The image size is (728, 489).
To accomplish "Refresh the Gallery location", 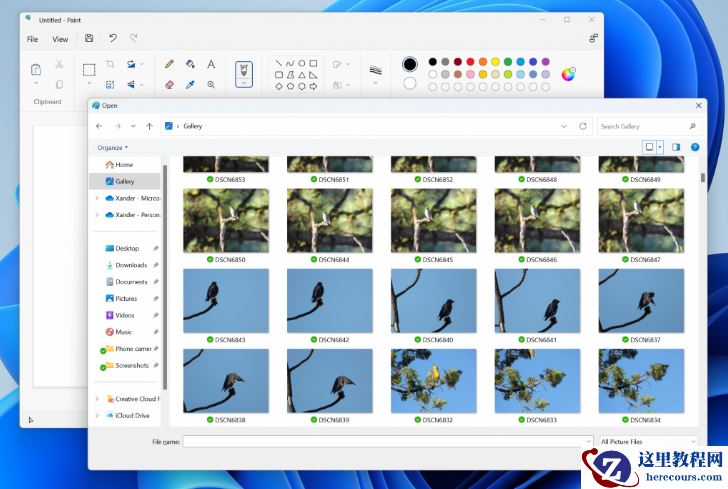I will click(583, 126).
